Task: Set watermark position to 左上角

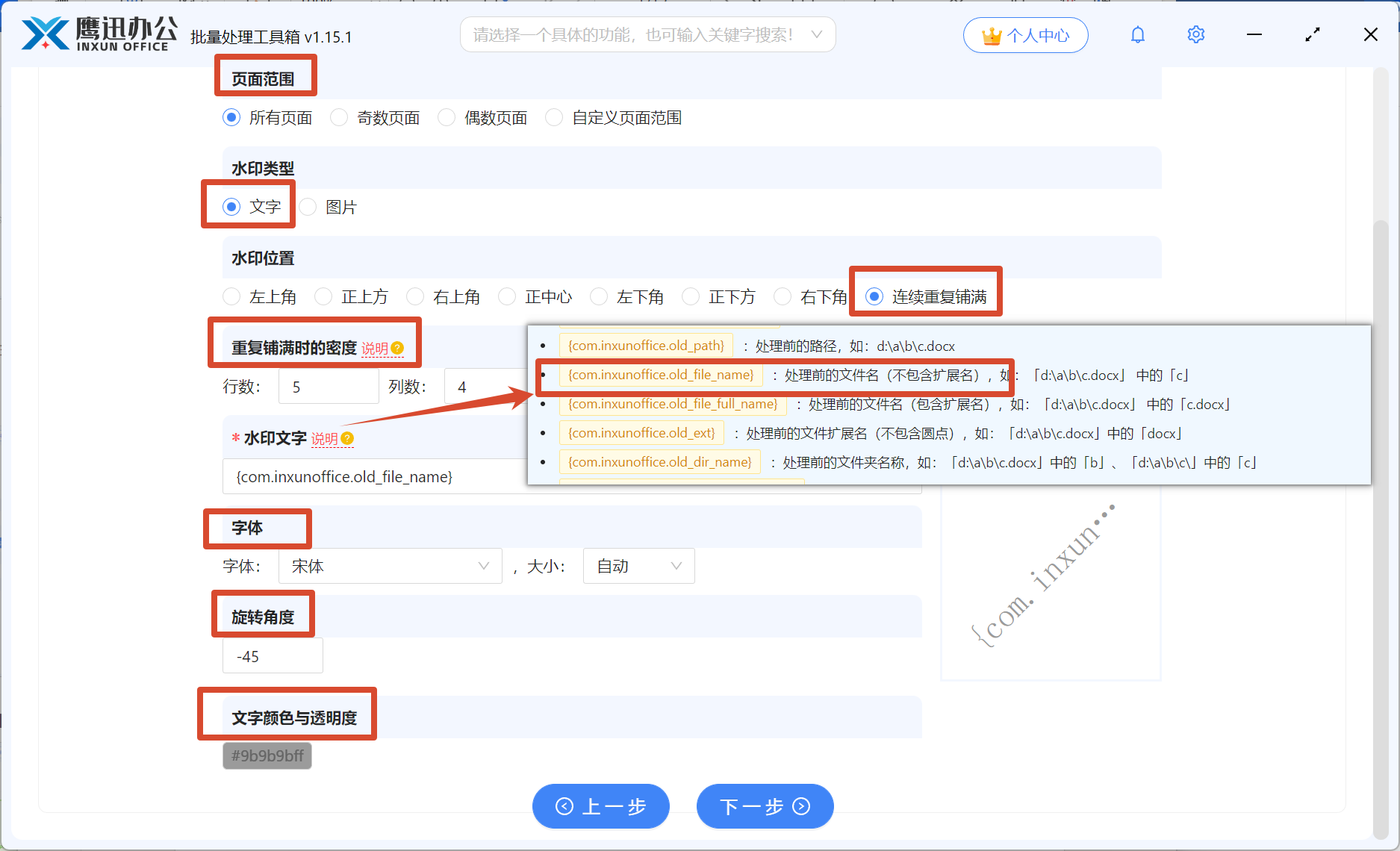Action: (231, 297)
